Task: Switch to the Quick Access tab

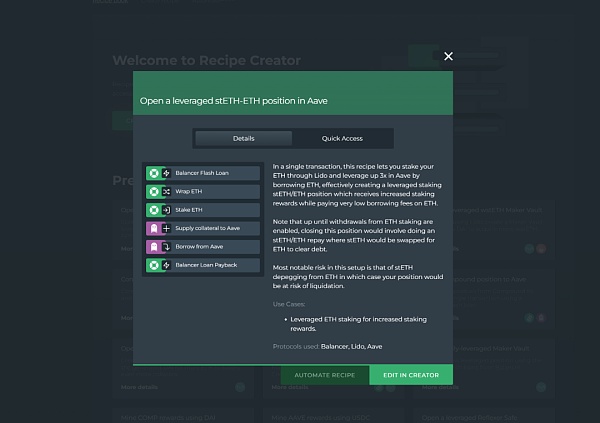Action: [x=342, y=138]
